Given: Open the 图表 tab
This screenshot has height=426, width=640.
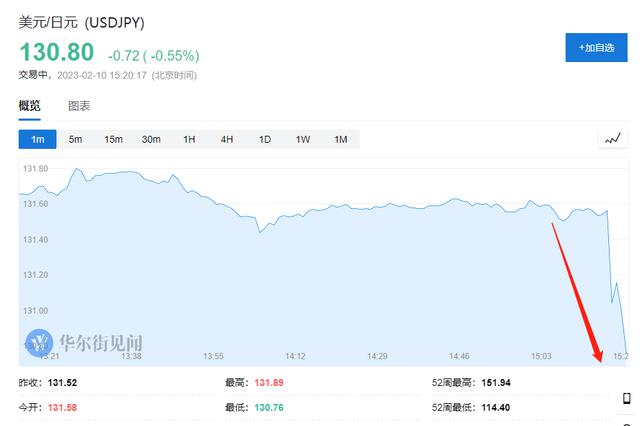Looking at the screenshot, I should [x=79, y=106].
